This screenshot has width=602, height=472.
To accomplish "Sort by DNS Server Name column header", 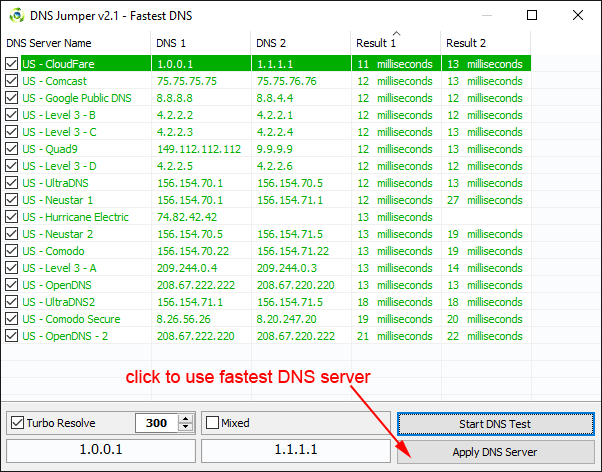I will pyautogui.click(x=76, y=43).
